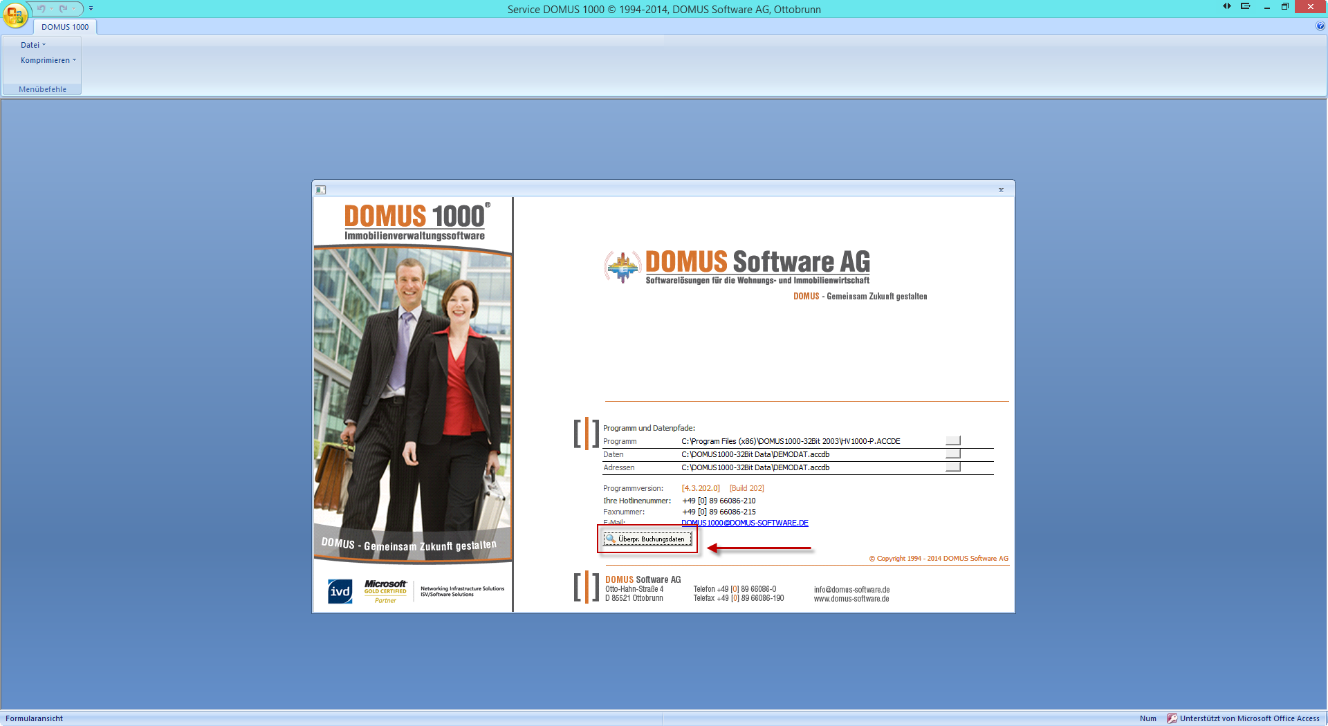Click the Microsoft Gold Certified Partner logo
Screen dimensions: 1328x726
[x=385, y=591]
